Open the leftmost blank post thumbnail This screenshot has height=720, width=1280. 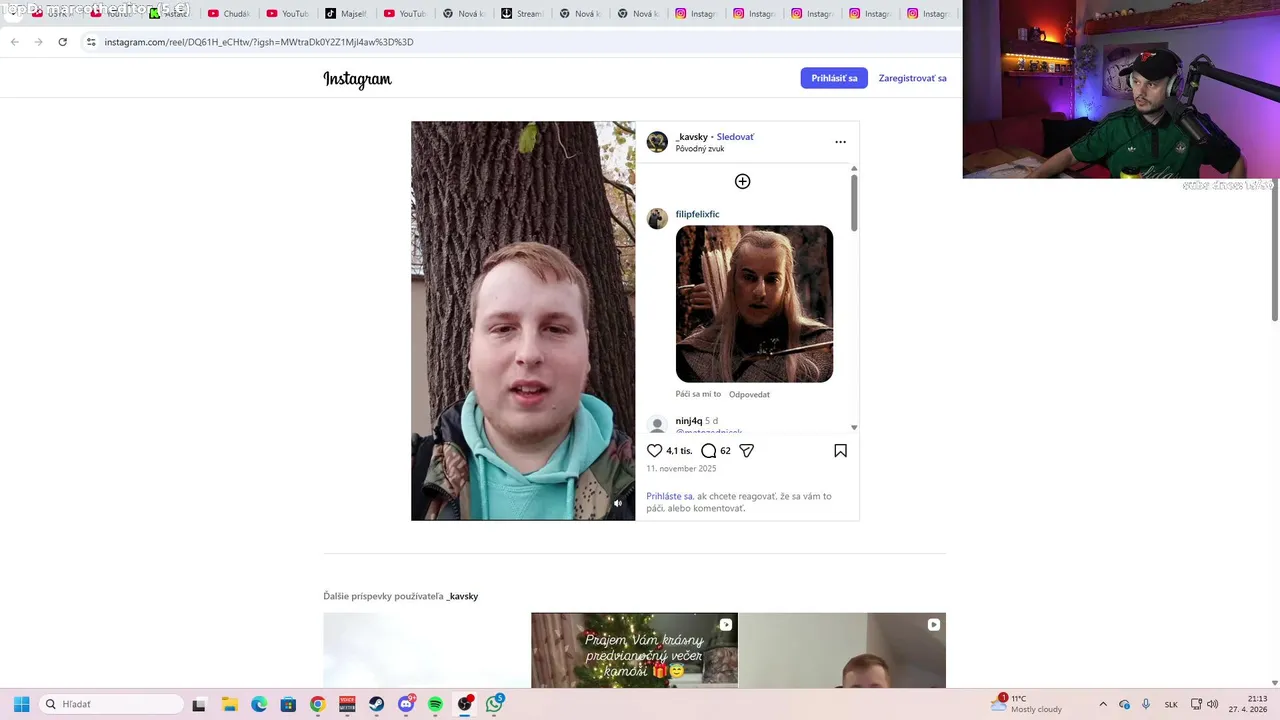pyautogui.click(x=426, y=650)
